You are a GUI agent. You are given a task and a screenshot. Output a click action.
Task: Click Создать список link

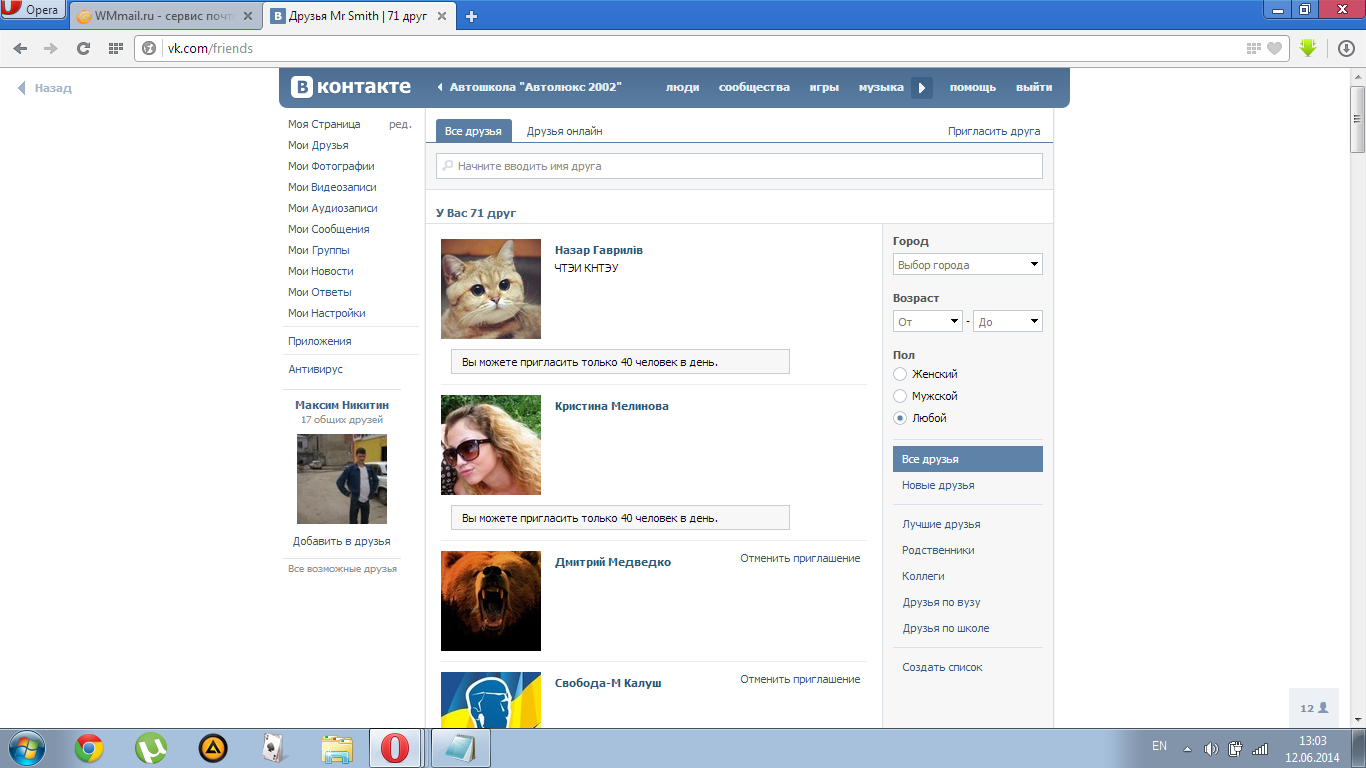coord(942,667)
